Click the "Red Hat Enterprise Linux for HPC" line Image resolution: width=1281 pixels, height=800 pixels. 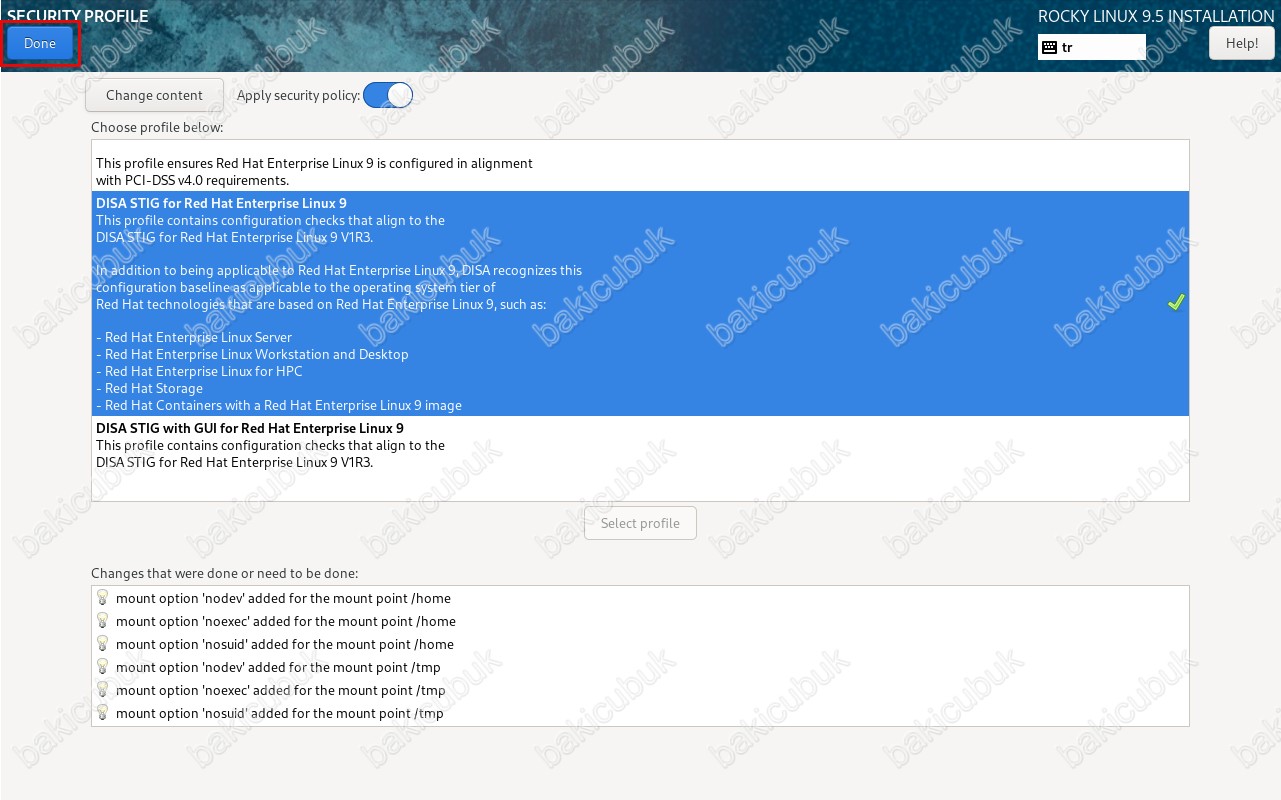point(199,372)
